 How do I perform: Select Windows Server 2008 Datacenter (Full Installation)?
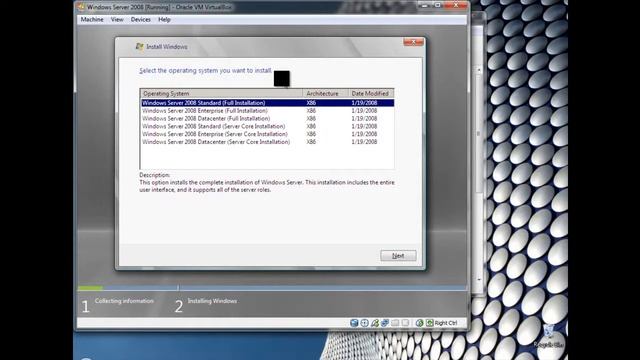[x=267, y=118]
